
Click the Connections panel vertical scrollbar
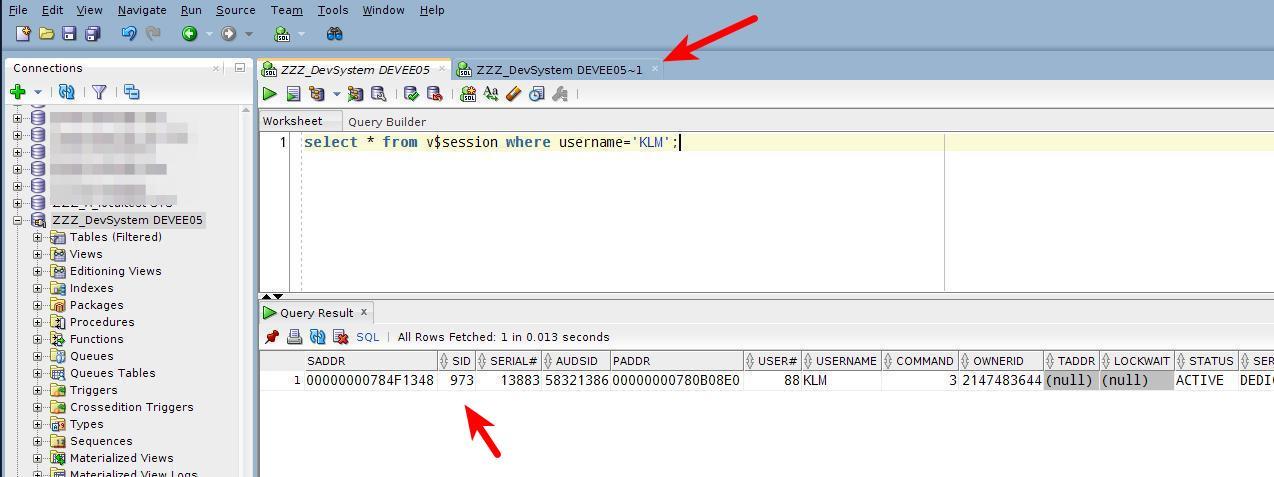(246, 290)
